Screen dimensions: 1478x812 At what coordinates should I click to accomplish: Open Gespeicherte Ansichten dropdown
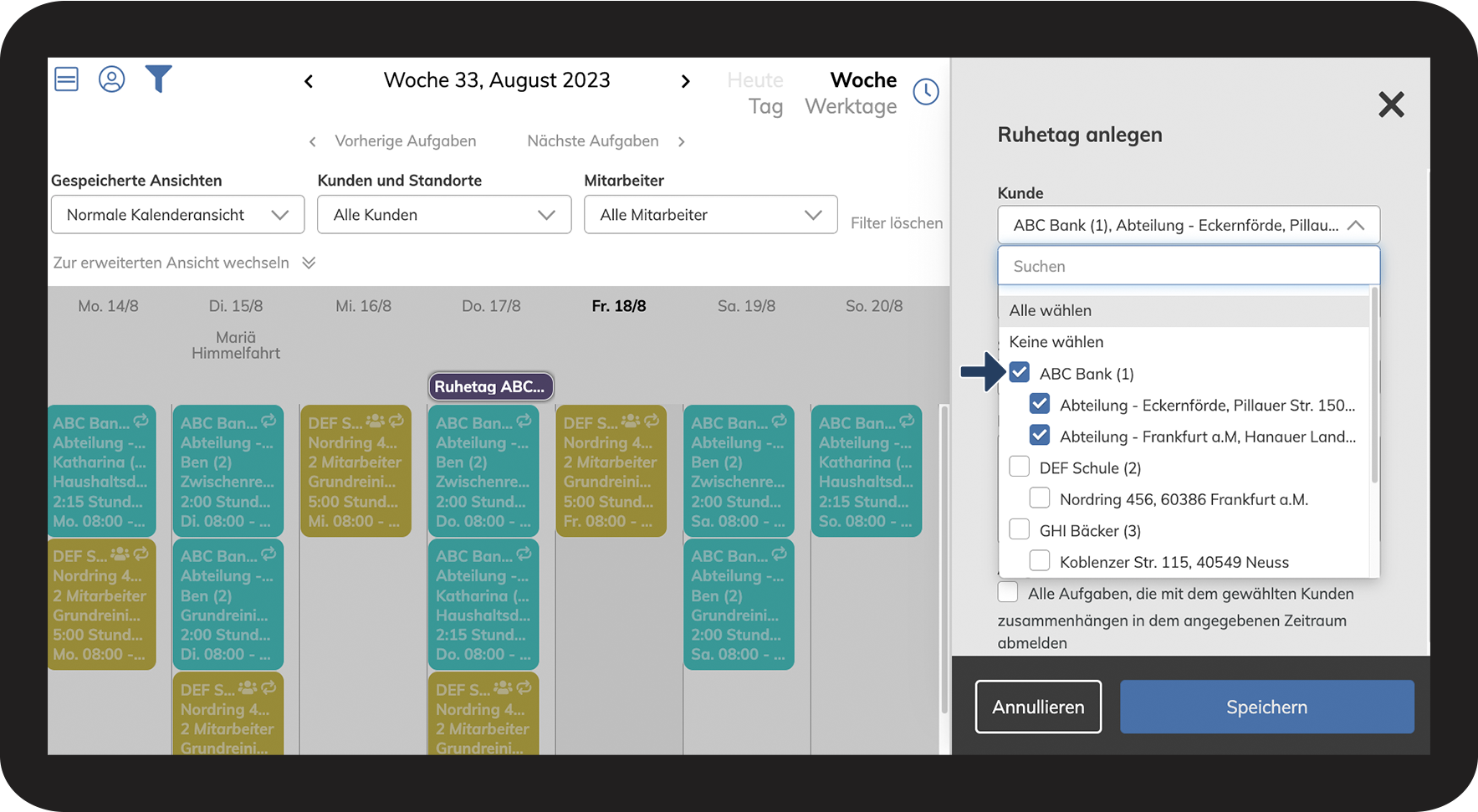[x=177, y=215]
